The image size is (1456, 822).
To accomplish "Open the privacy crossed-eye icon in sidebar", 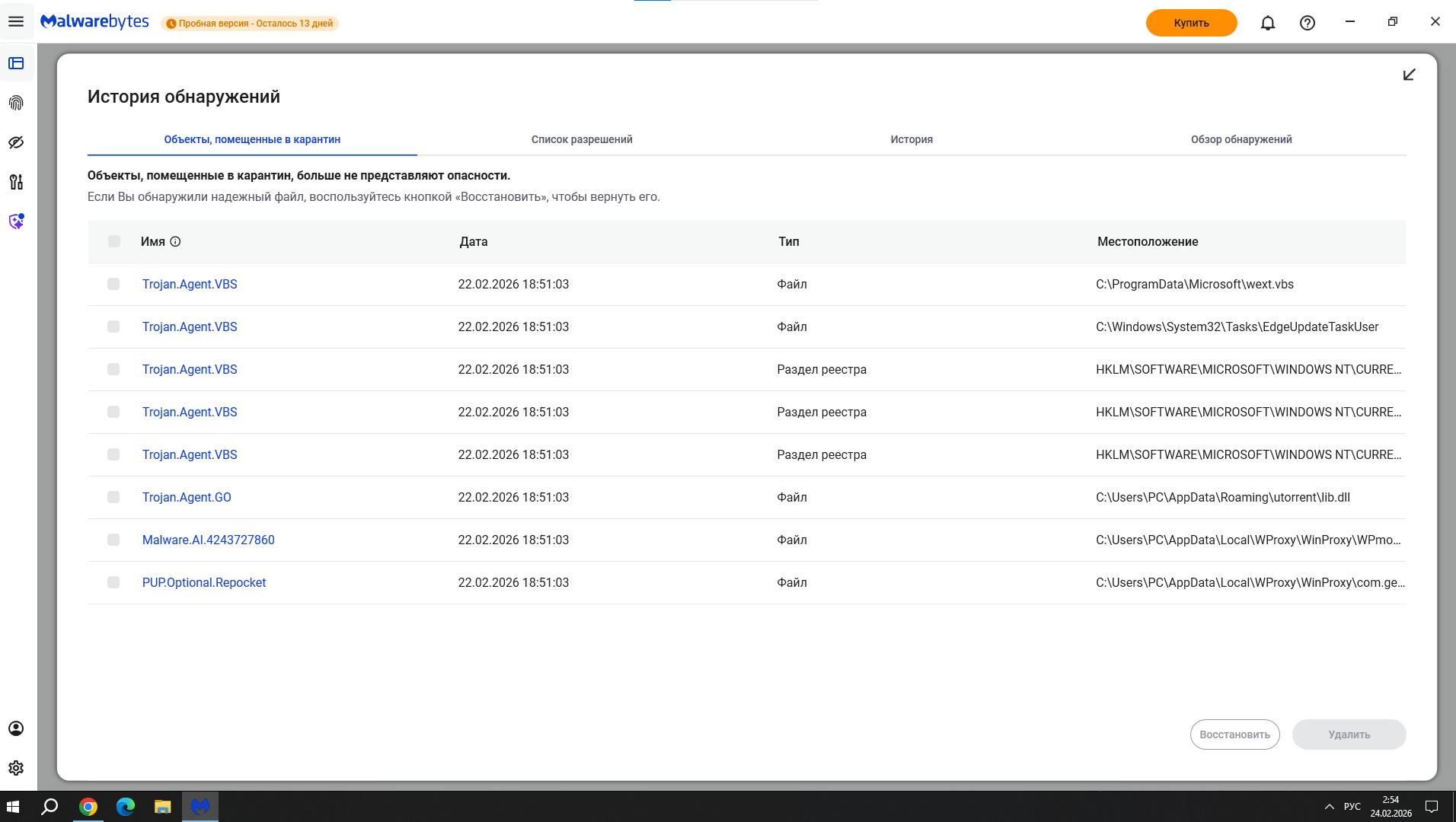I will 16,142.
